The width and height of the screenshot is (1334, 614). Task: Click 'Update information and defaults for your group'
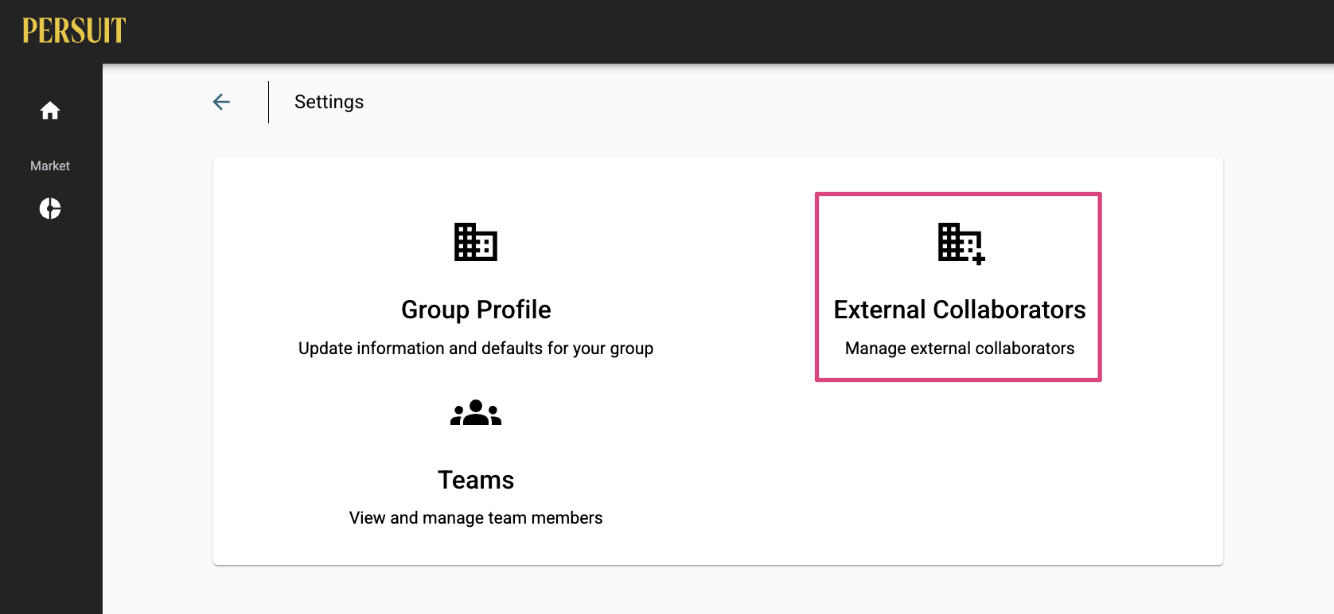click(x=476, y=349)
